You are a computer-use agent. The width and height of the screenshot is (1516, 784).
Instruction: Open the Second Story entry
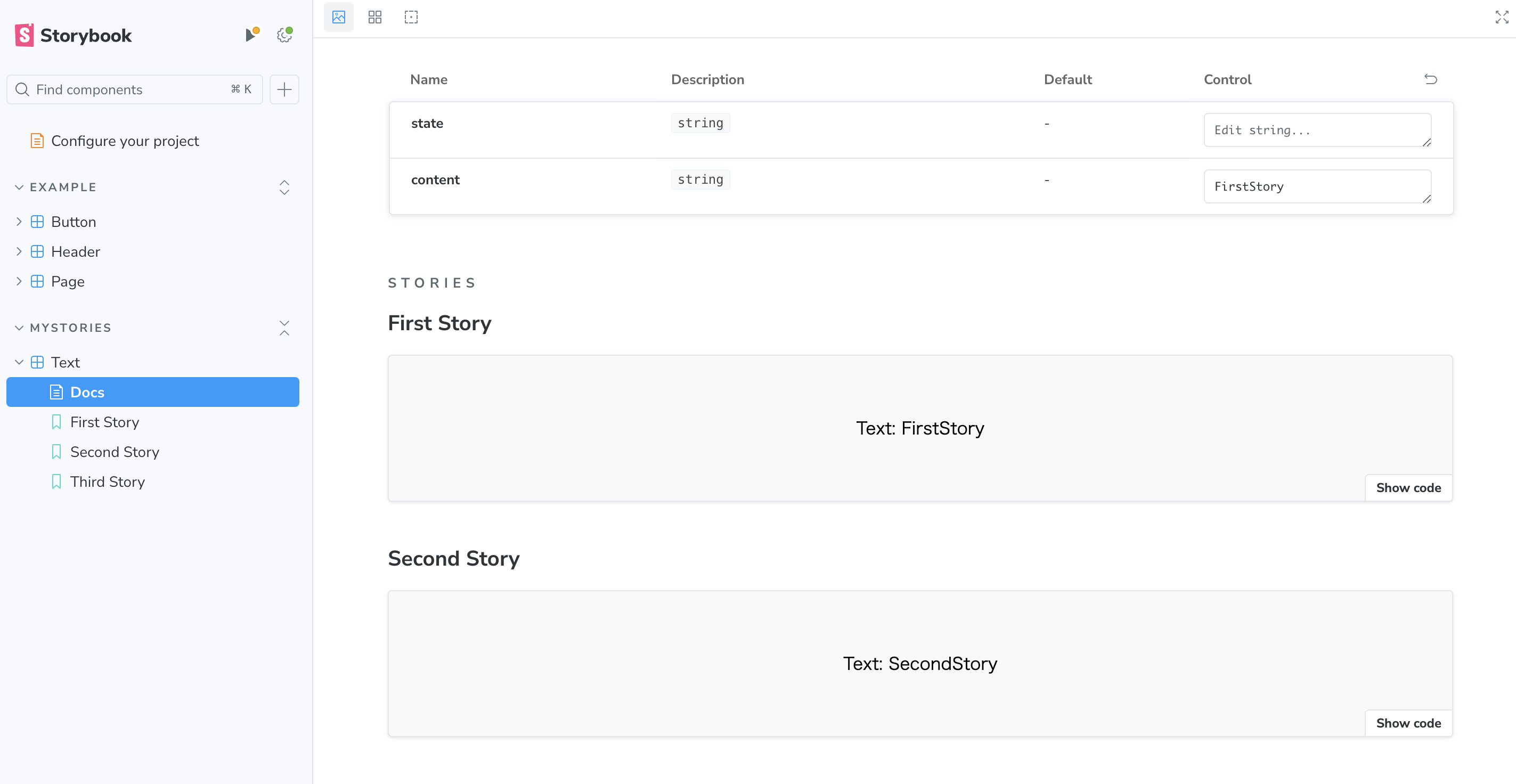pyautogui.click(x=115, y=452)
